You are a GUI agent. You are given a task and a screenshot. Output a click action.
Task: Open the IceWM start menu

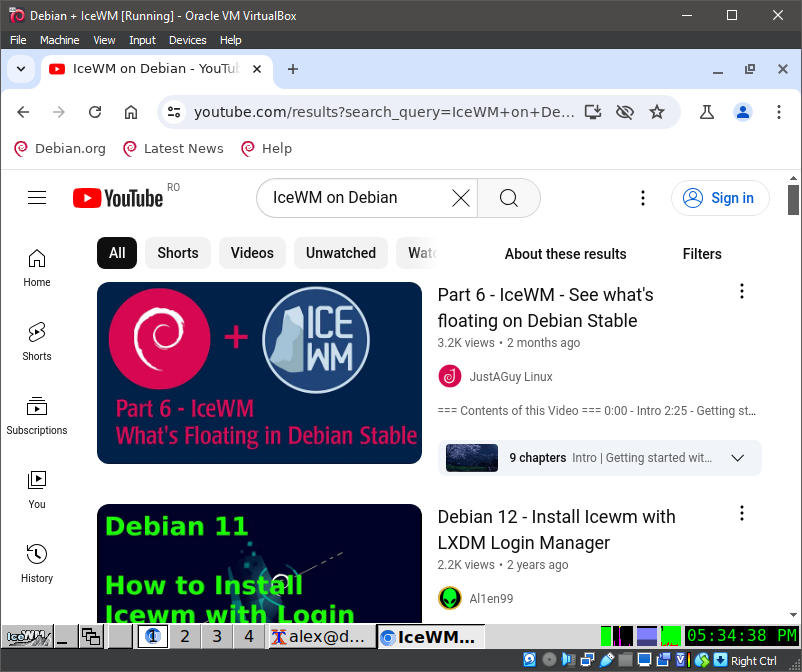(27, 636)
